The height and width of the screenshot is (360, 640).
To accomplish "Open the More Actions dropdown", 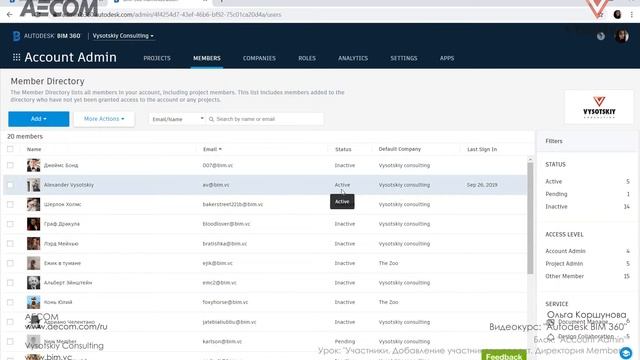I will 104,119.
